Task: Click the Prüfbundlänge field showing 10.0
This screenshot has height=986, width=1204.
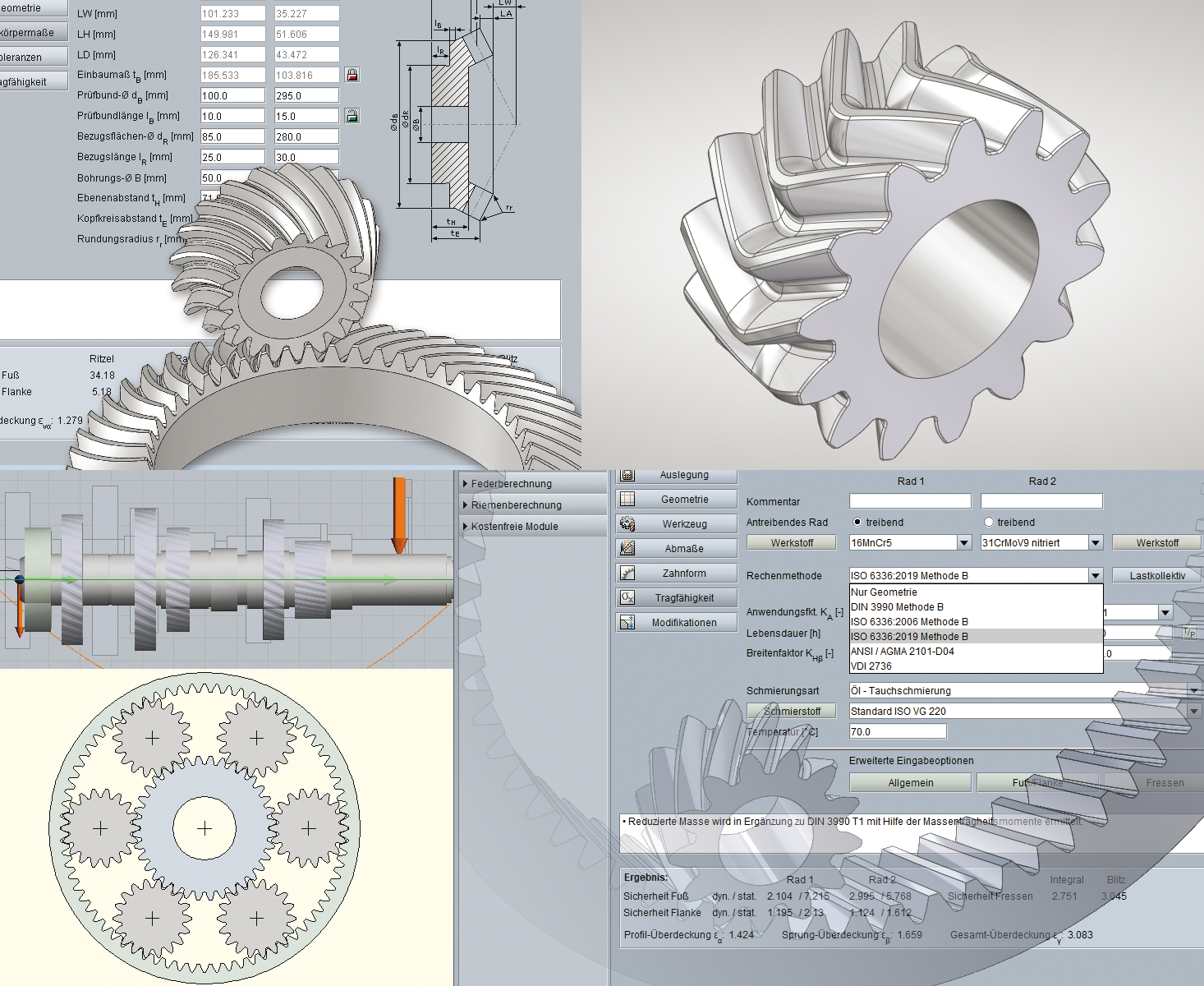Action: coord(232,116)
